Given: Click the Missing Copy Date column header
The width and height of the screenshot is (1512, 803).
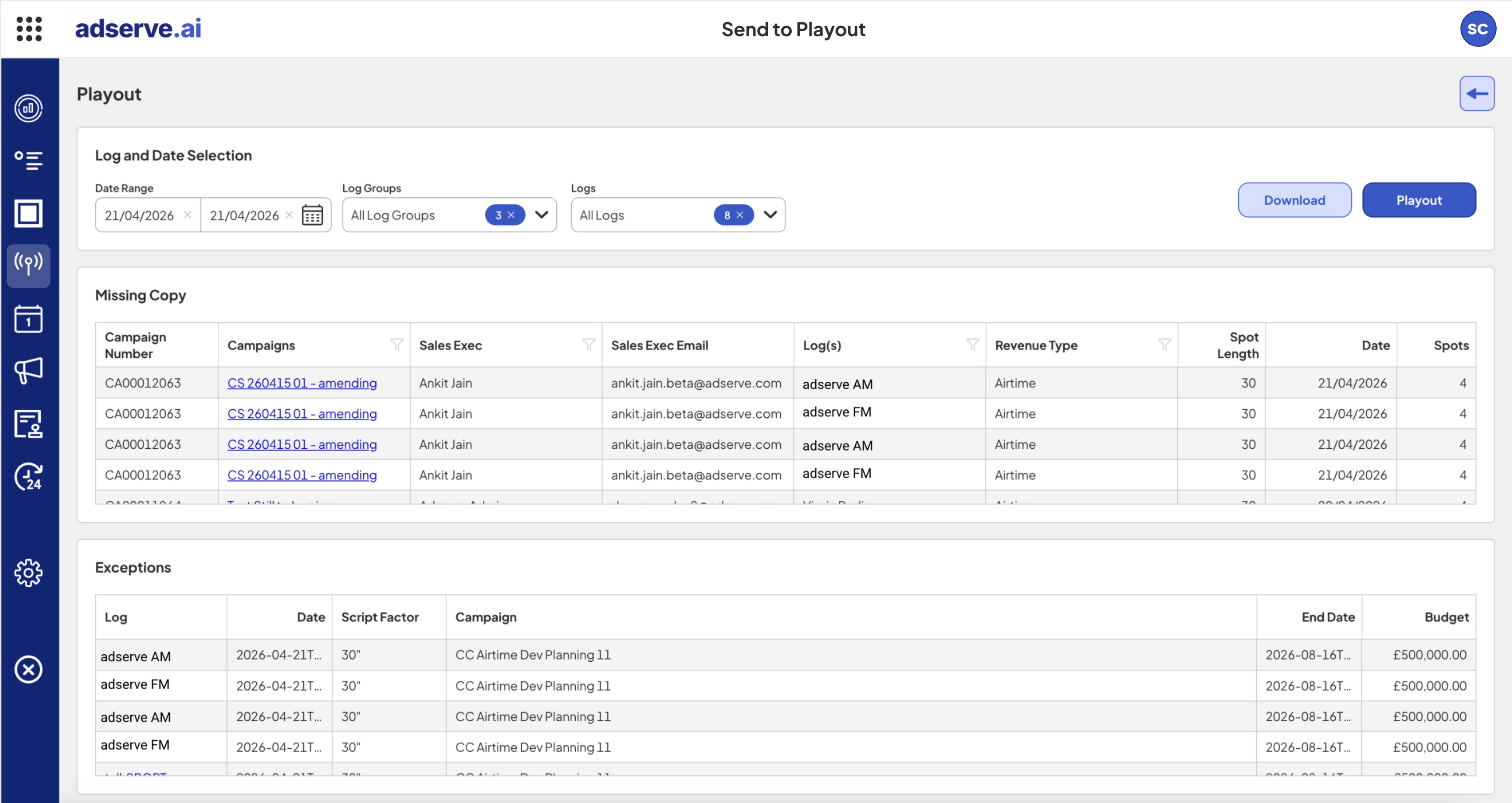Looking at the screenshot, I should click(x=1331, y=345).
